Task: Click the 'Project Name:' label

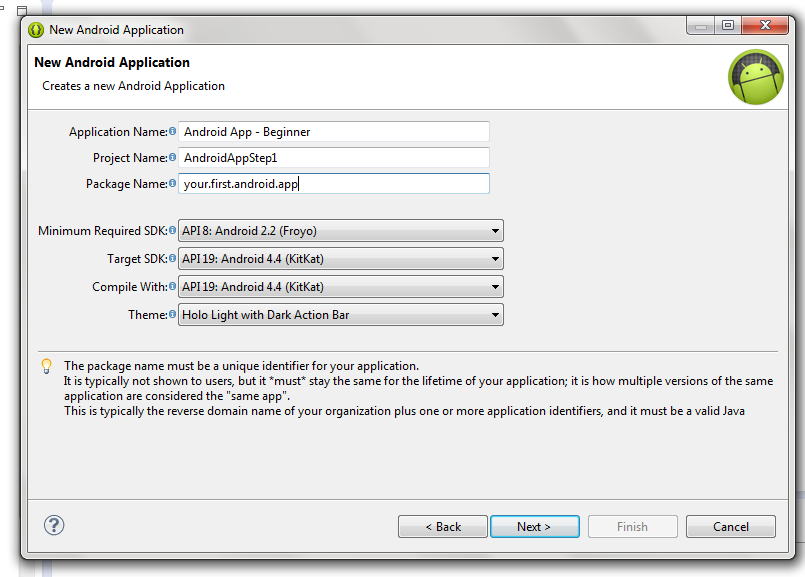Action: coord(130,158)
